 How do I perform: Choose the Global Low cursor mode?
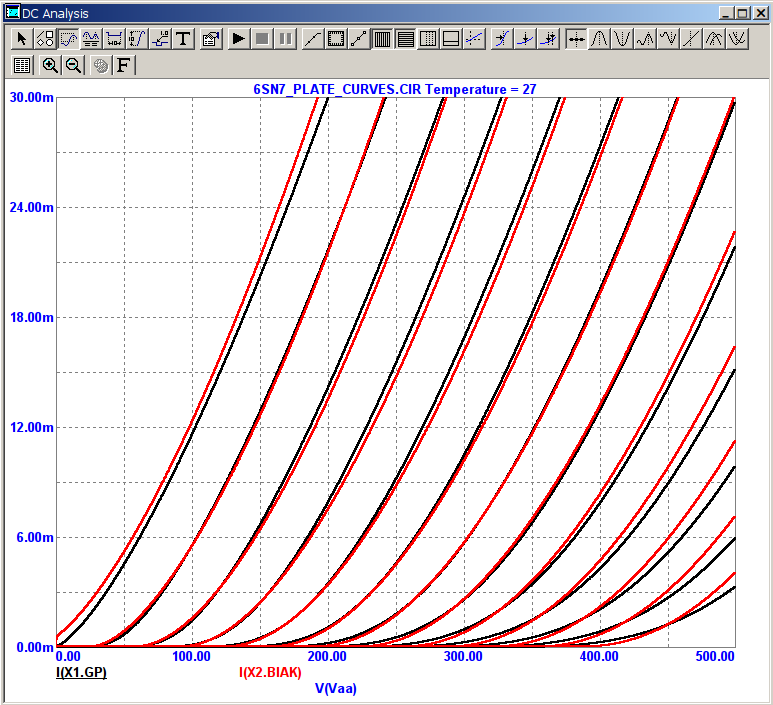coord(738,38)
